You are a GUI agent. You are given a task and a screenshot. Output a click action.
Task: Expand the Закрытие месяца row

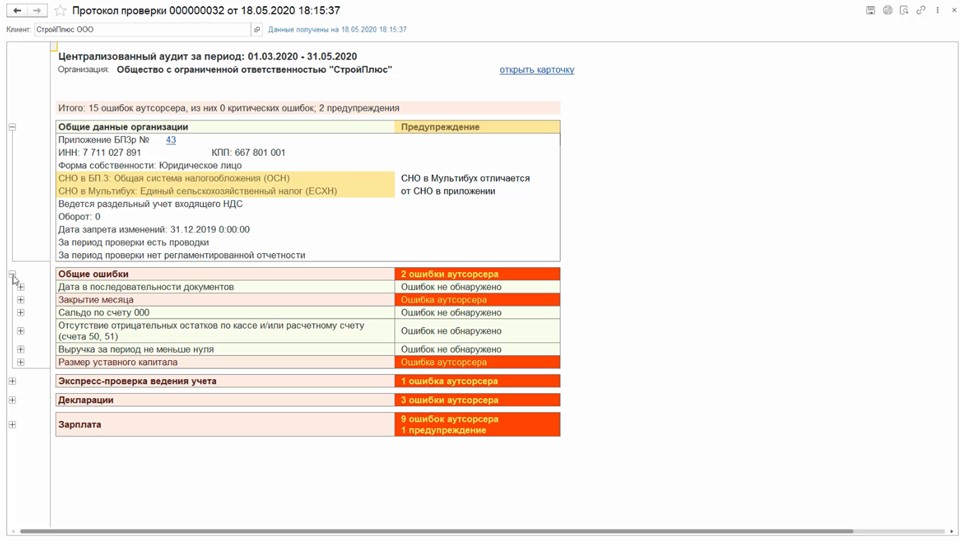pos(20,300)
